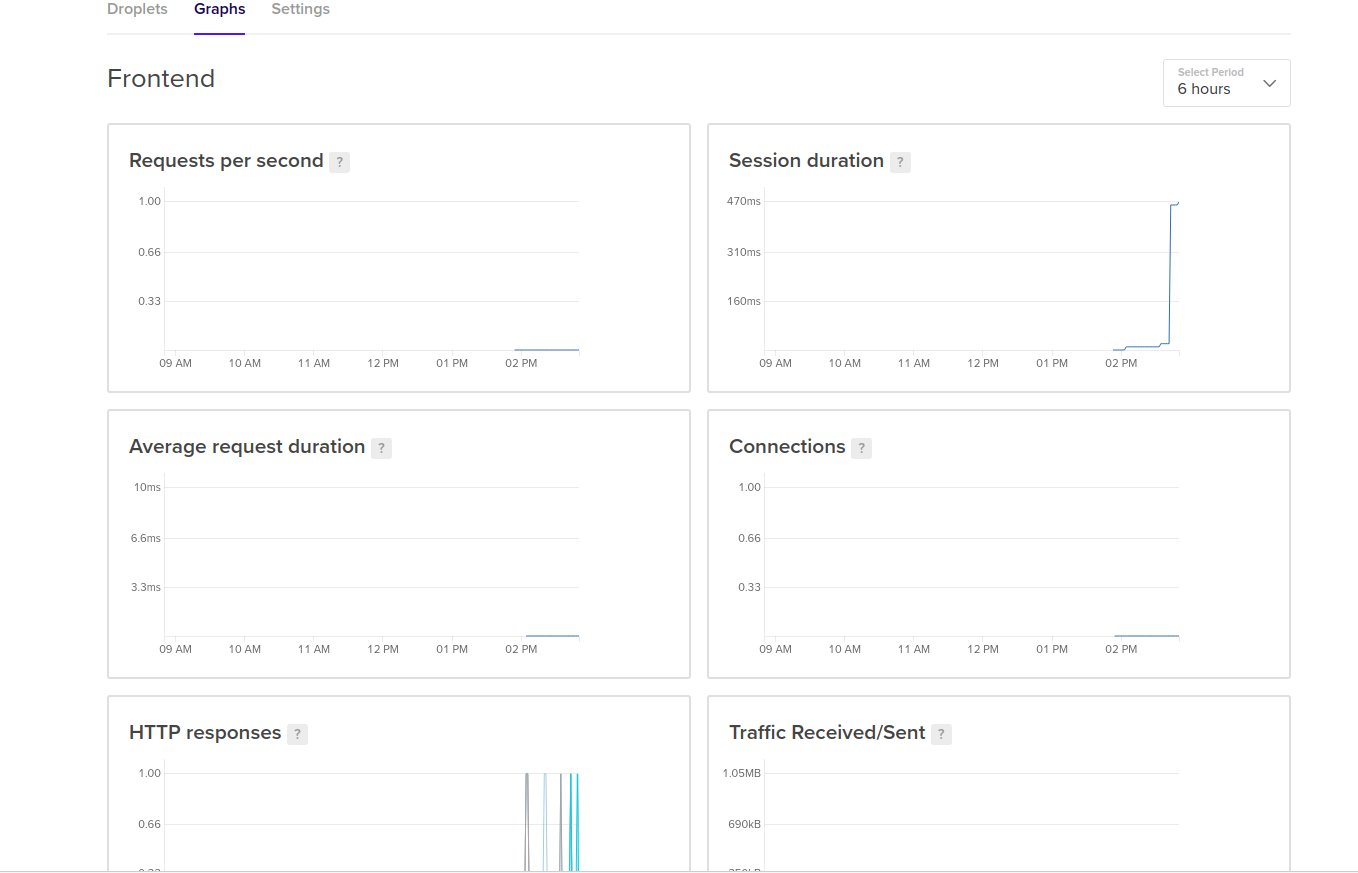Image resolution: width=1358 pixels, height=873 pixels.
Task: Open the Select Period dropdown
Action: pos(1226,83)
